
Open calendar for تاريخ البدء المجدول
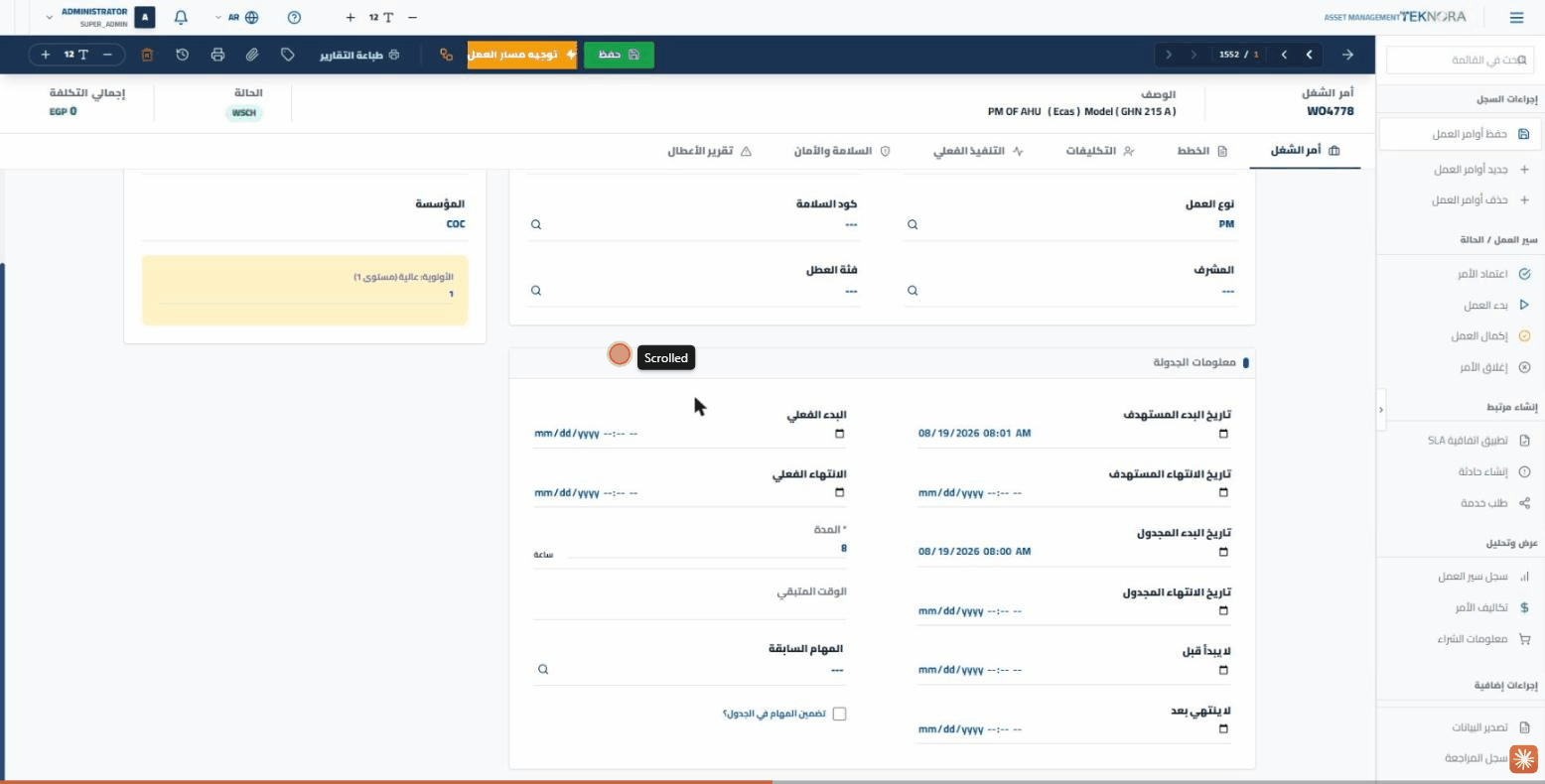click(1223, 552)
